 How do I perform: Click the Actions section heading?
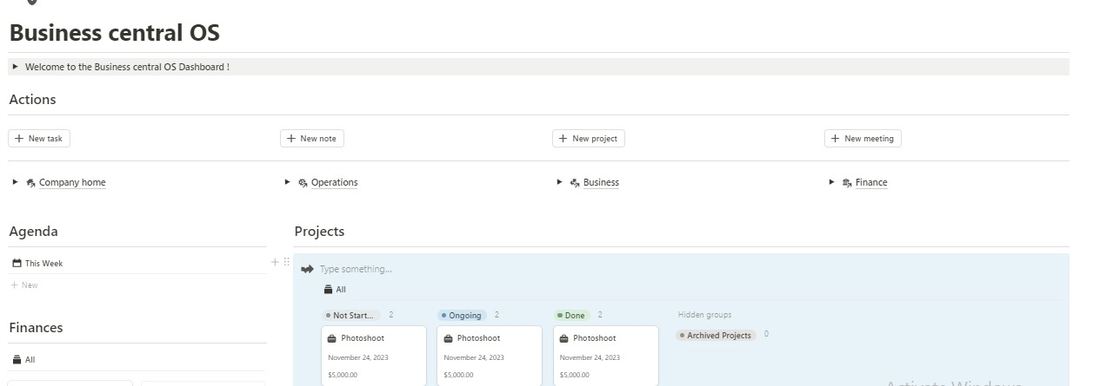(x=32, y=99)
